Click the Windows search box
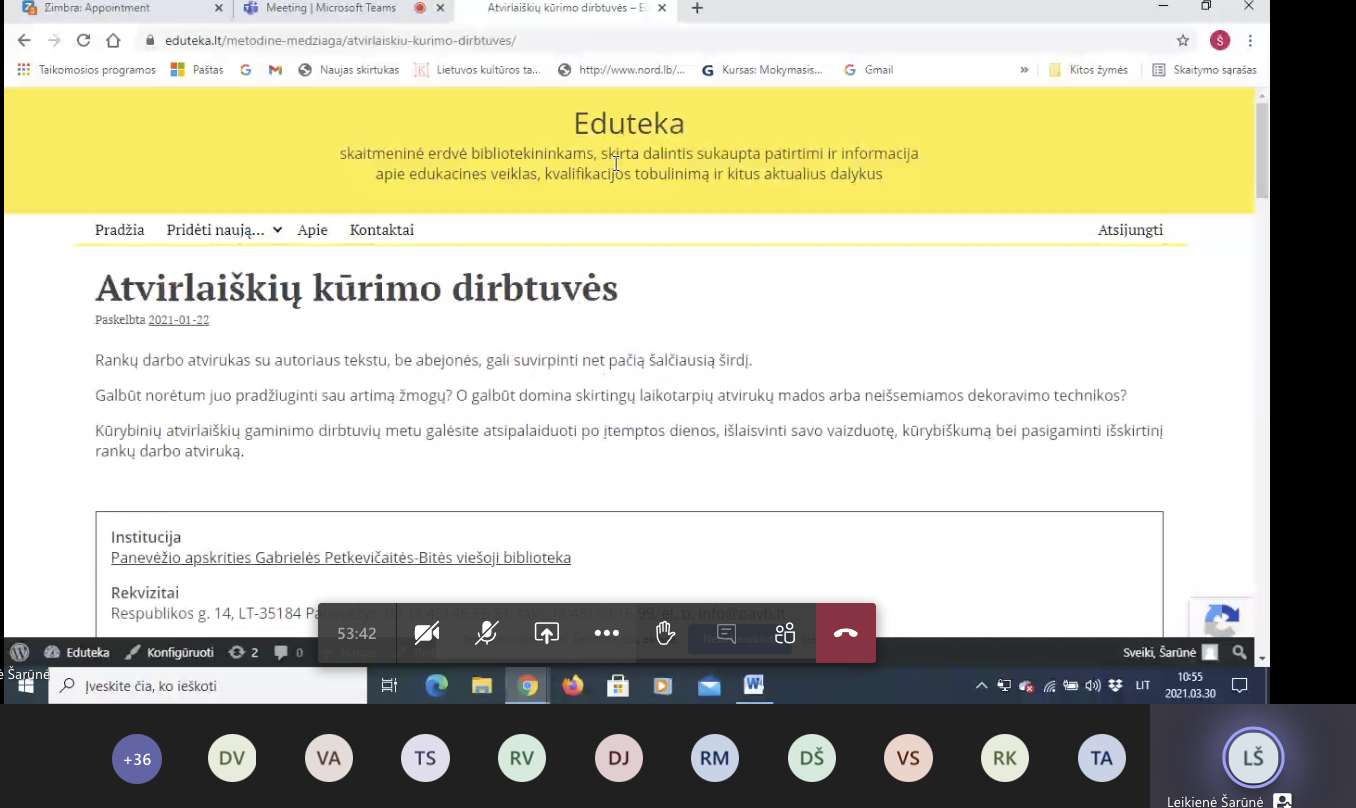Viewport: 1356px width, 808px height. [209, 686]
